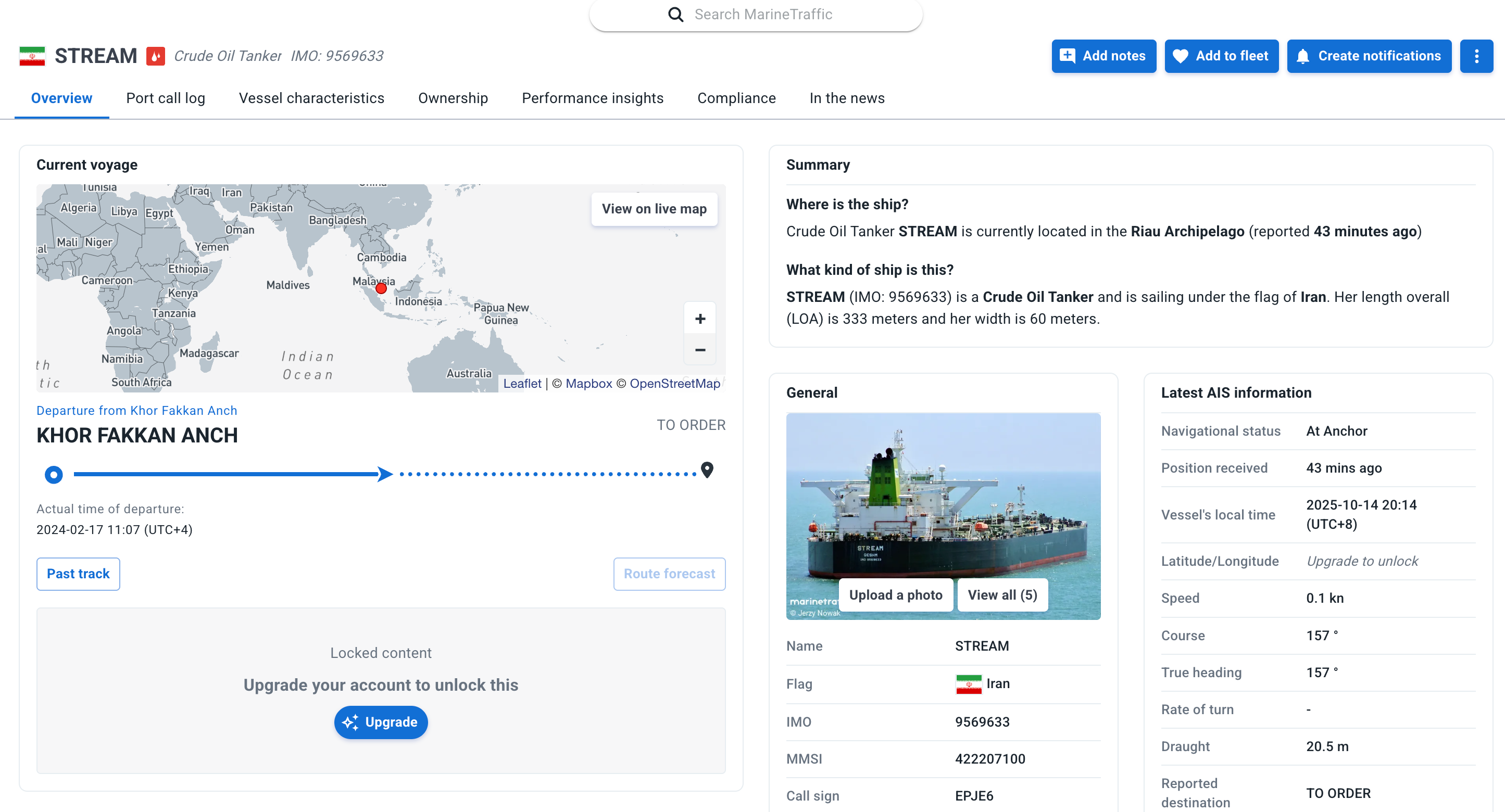The height and width of the screenshot is (812, 1505).
Task: Open the Vessel characteristics tab
Action: point(311,98)
